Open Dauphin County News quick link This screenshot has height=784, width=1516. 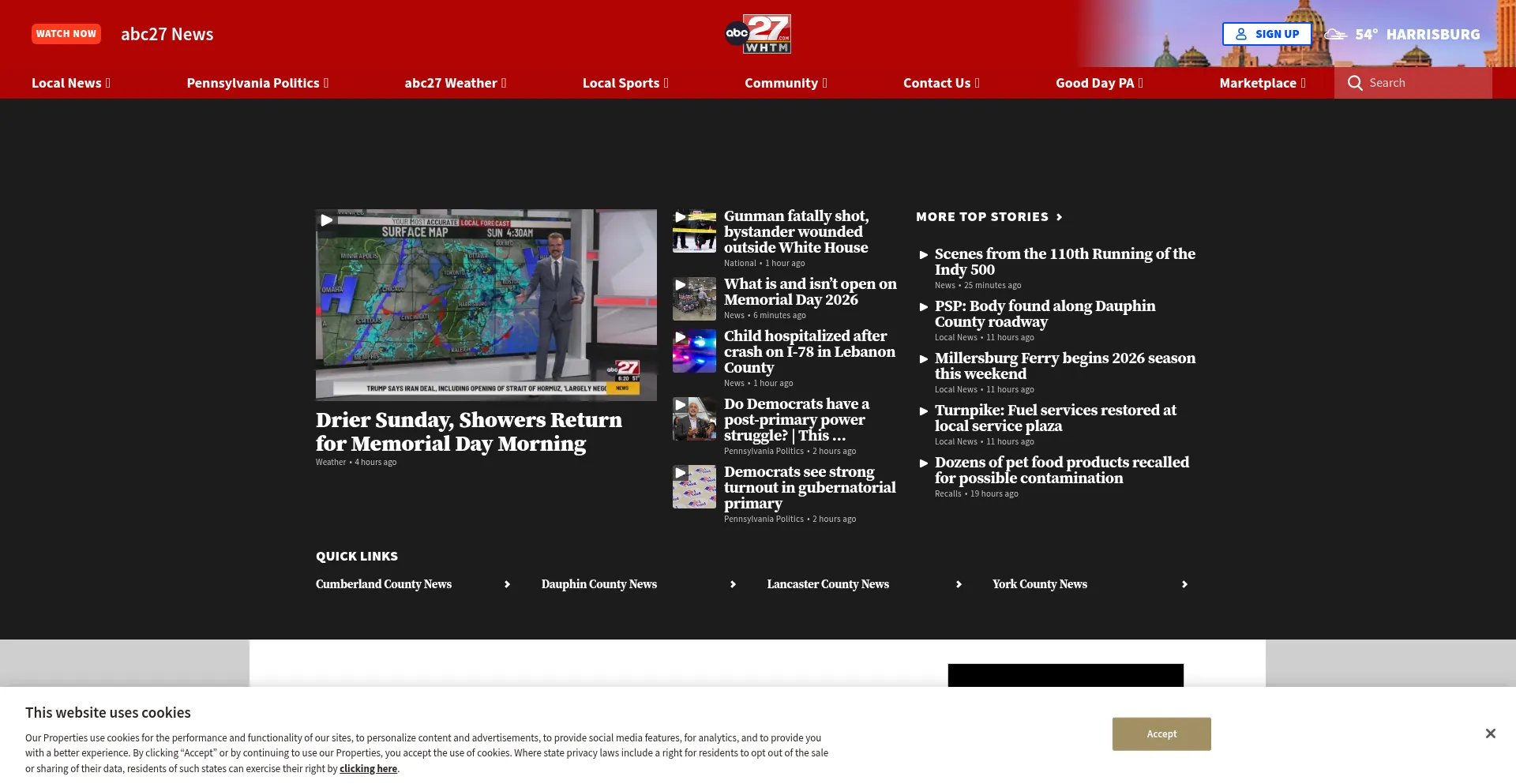(x=599, y=584)
